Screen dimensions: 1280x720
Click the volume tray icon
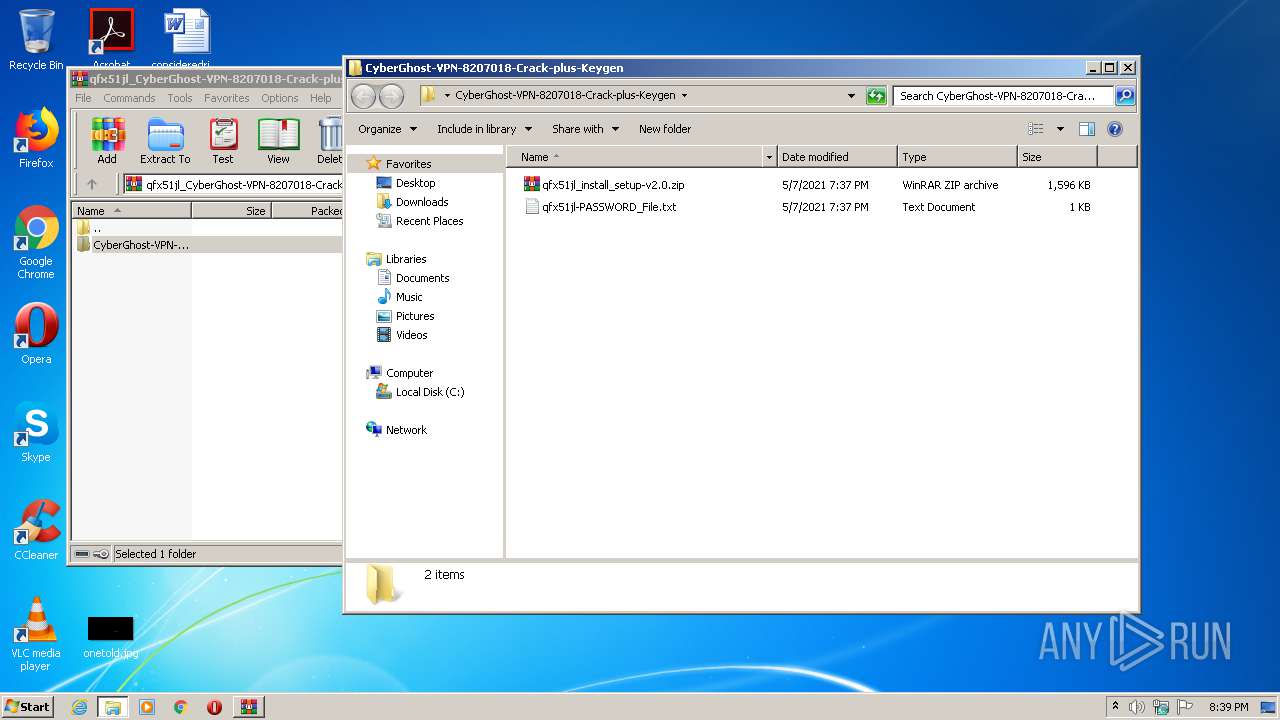[1136, 707]
